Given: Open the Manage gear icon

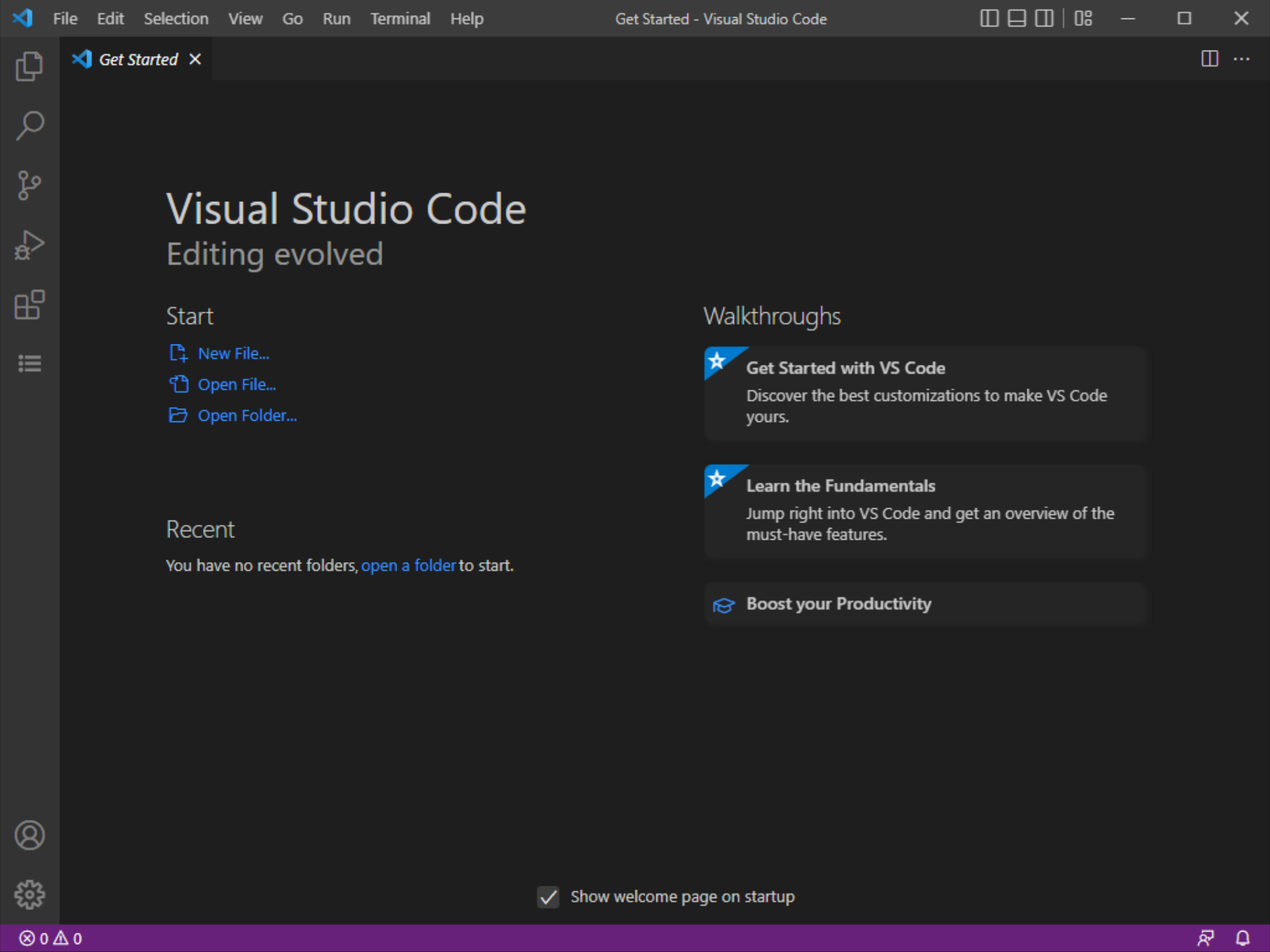Looking at the screenshot, I should pos(30,895).
